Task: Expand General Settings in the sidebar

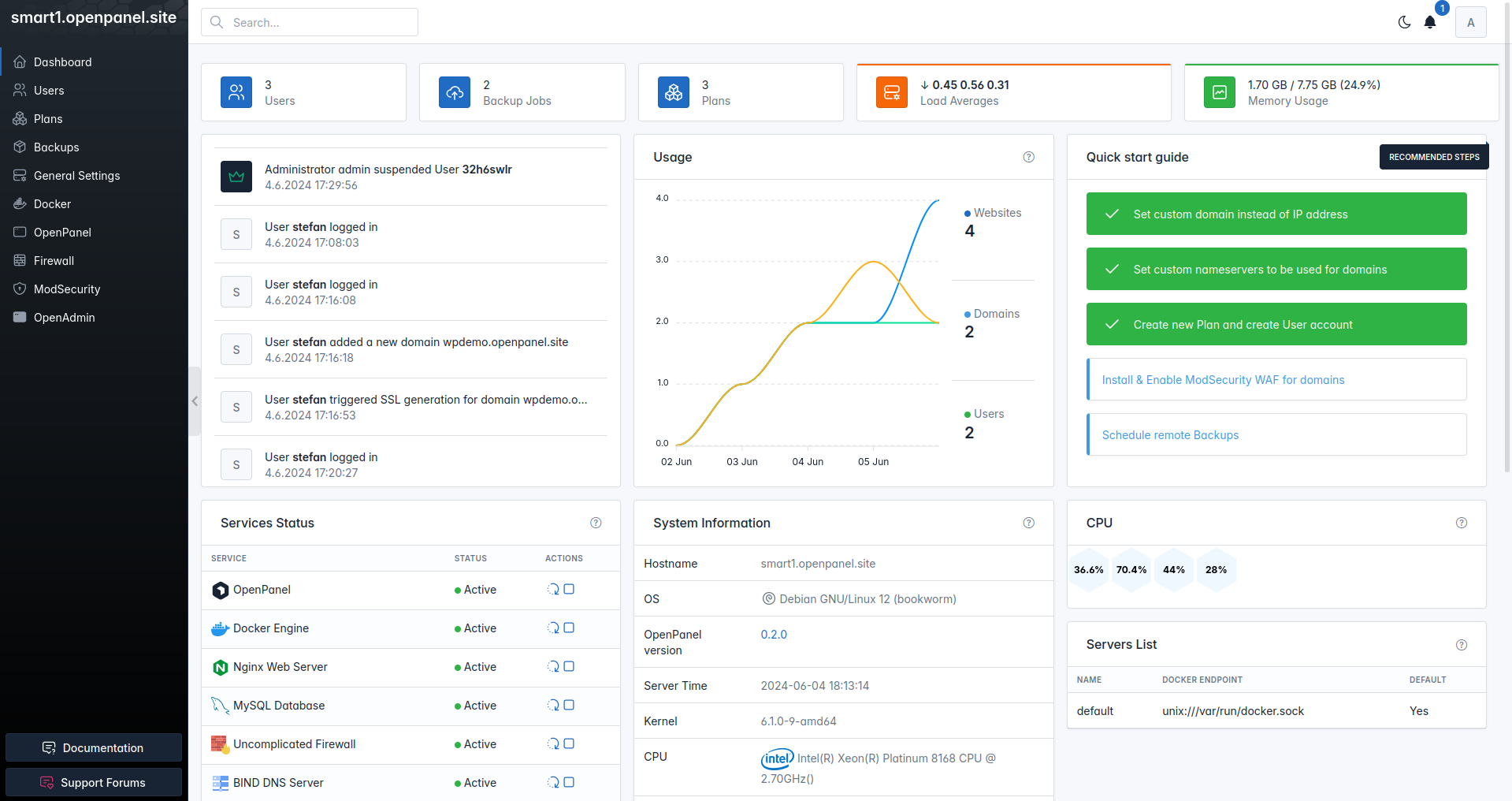Action: tap(94, 176)
